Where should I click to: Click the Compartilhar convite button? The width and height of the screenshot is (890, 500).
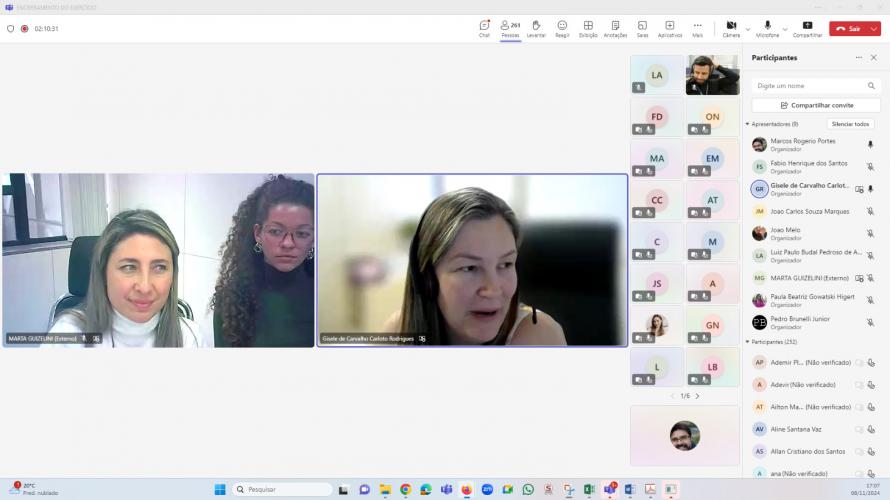(816, 105)
